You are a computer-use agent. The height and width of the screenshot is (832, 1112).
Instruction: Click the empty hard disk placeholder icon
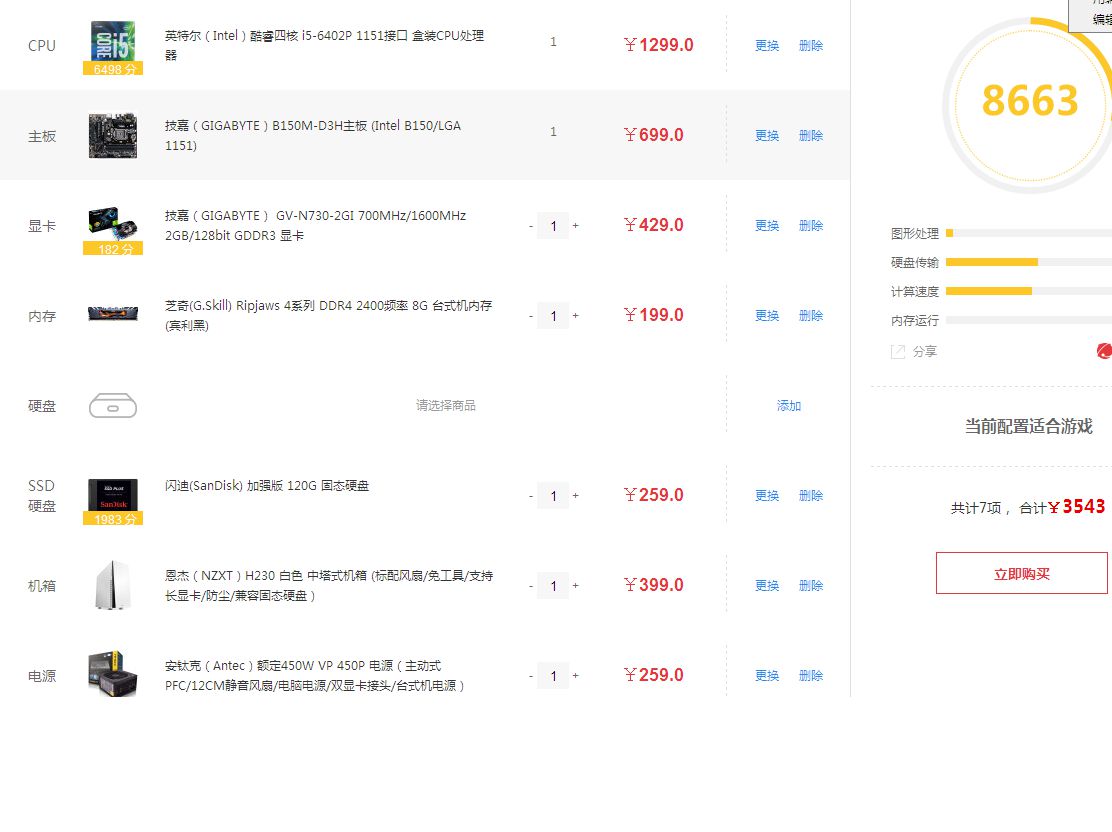[x=113, y=405]
